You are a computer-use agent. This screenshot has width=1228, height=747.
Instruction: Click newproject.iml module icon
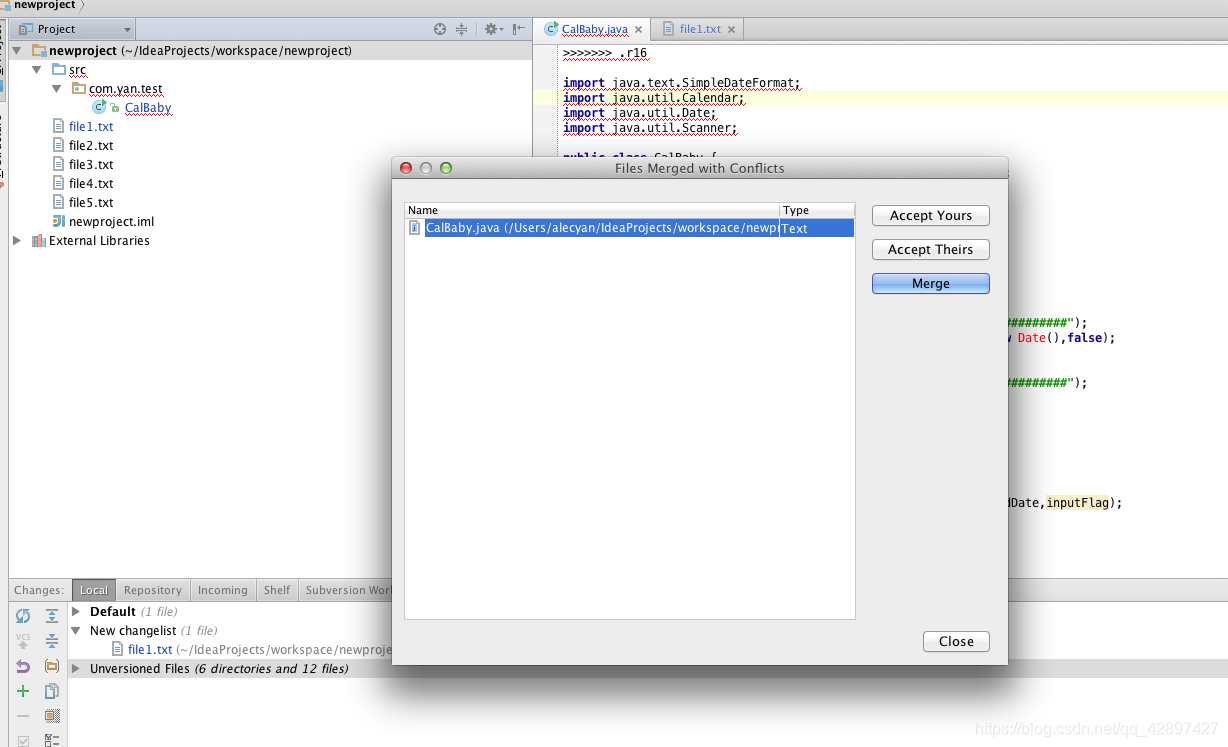tap(59, 222)
